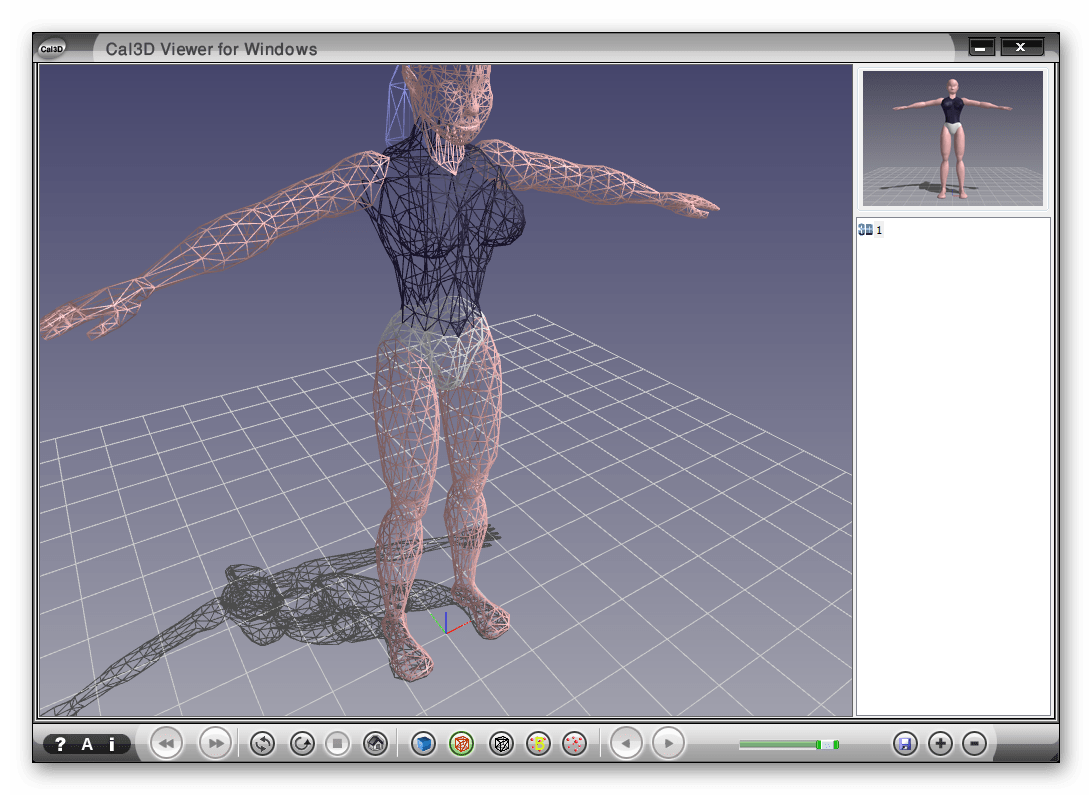Go to previous item with left arrow
The width and height of the screenshot is (1092, 795).
coord(627,744)
